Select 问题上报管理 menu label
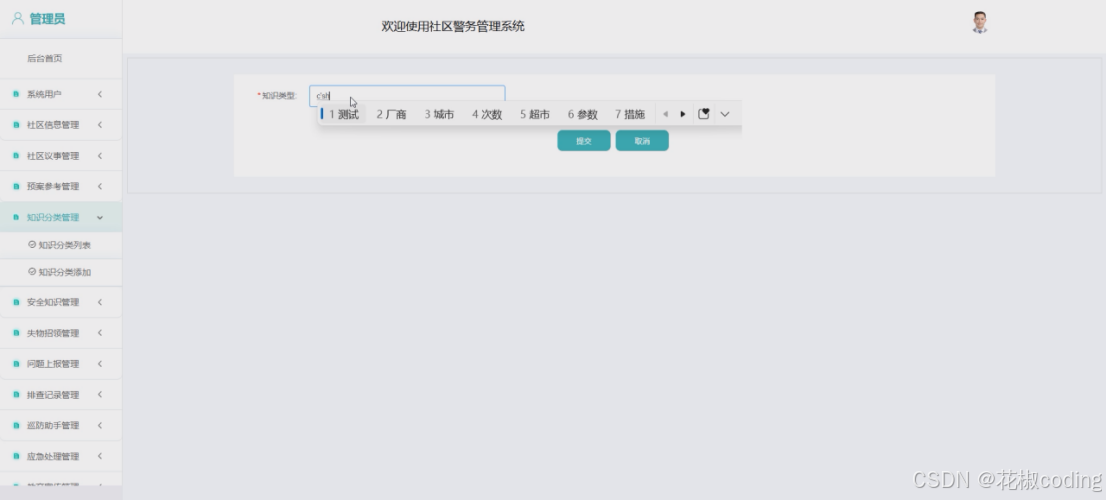This screenshot has width=1106, height=500. click(53, 364)
